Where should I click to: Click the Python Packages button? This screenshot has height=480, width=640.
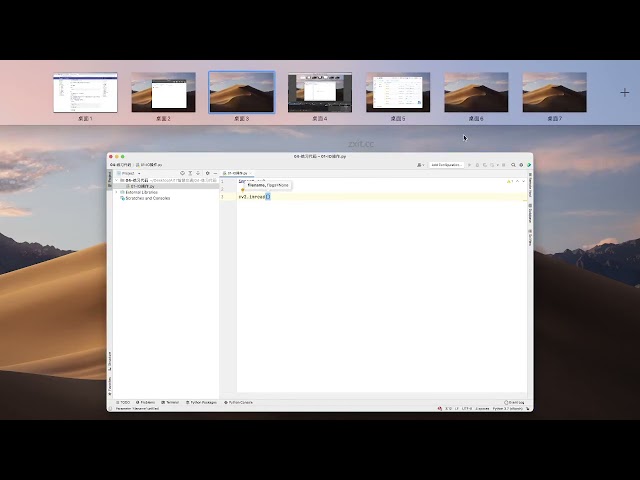[x=201, y=402]
